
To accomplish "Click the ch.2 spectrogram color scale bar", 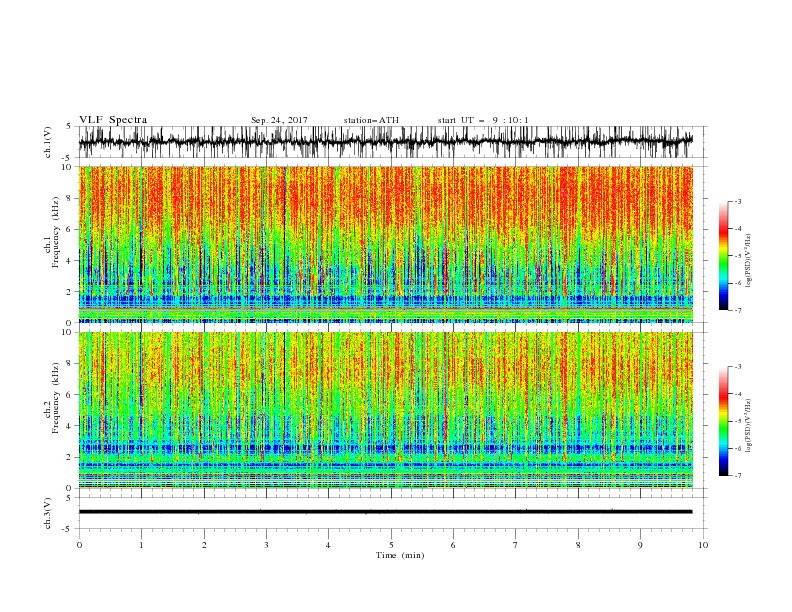I will 723,421.
